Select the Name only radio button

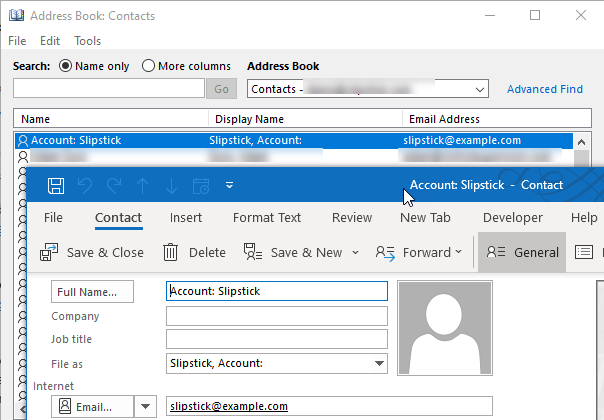pos(65,66)
